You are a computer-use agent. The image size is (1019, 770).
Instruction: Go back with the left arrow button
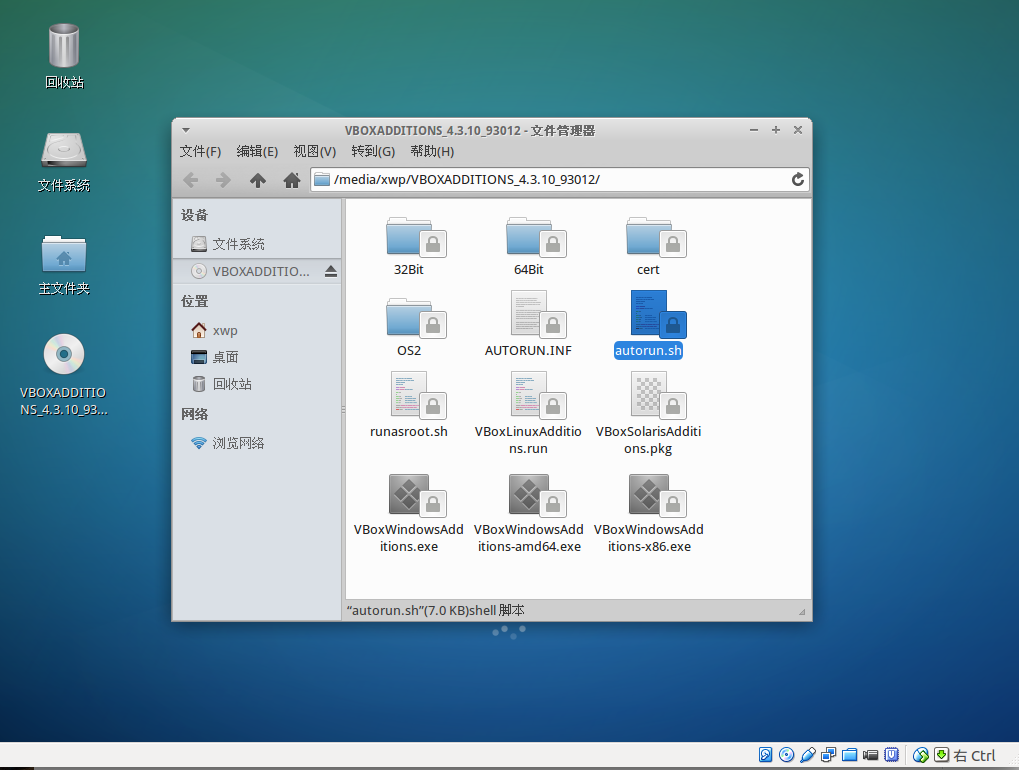coord(190,180)
